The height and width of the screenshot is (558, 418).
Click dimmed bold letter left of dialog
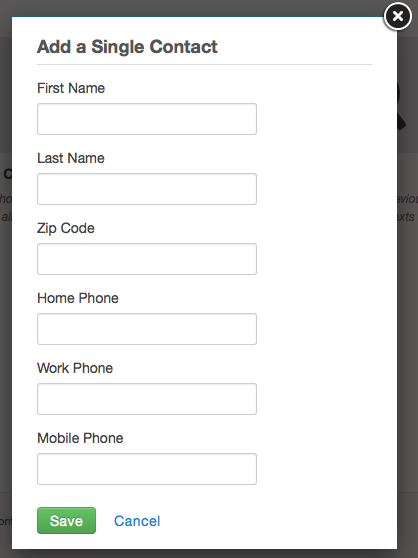click(x=7, y=174)
